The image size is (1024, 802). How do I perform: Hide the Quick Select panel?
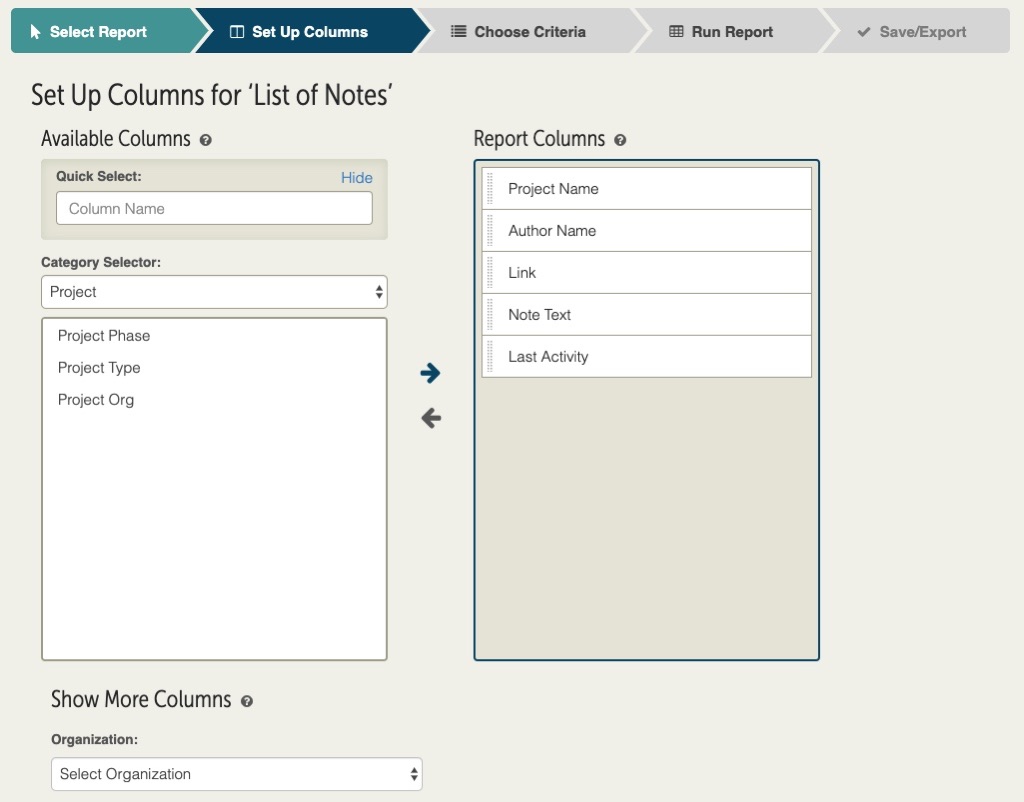tap(357, 177)
